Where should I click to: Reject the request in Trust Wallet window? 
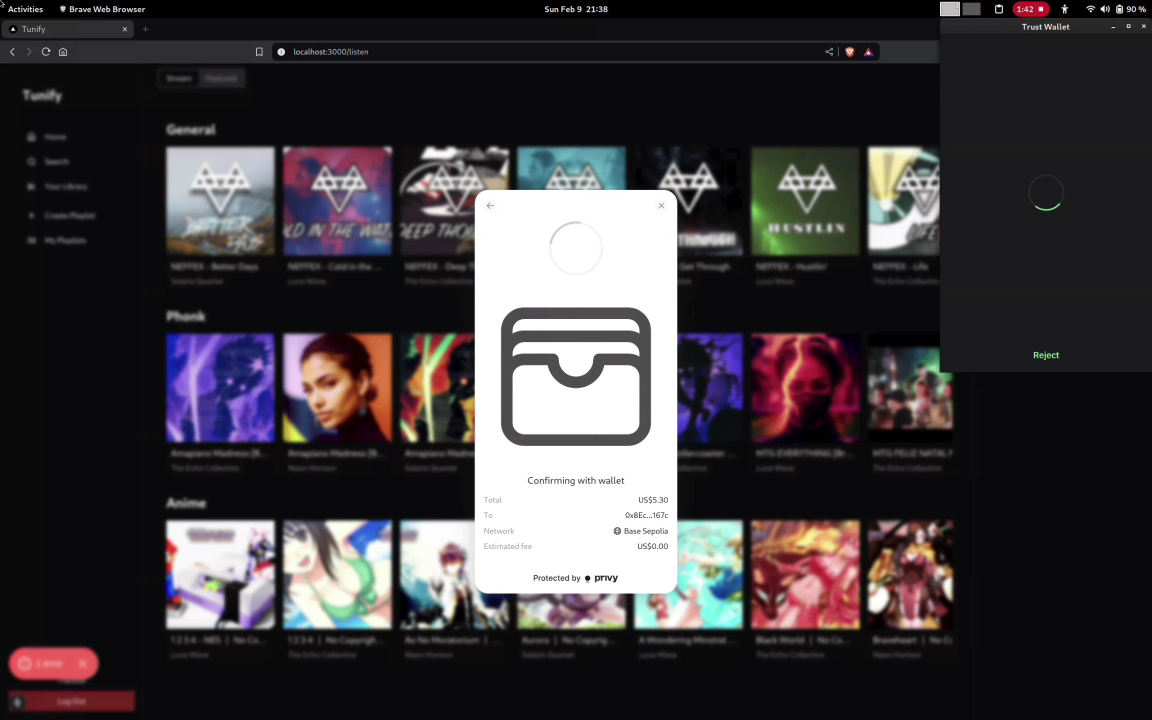(1045, 355)
